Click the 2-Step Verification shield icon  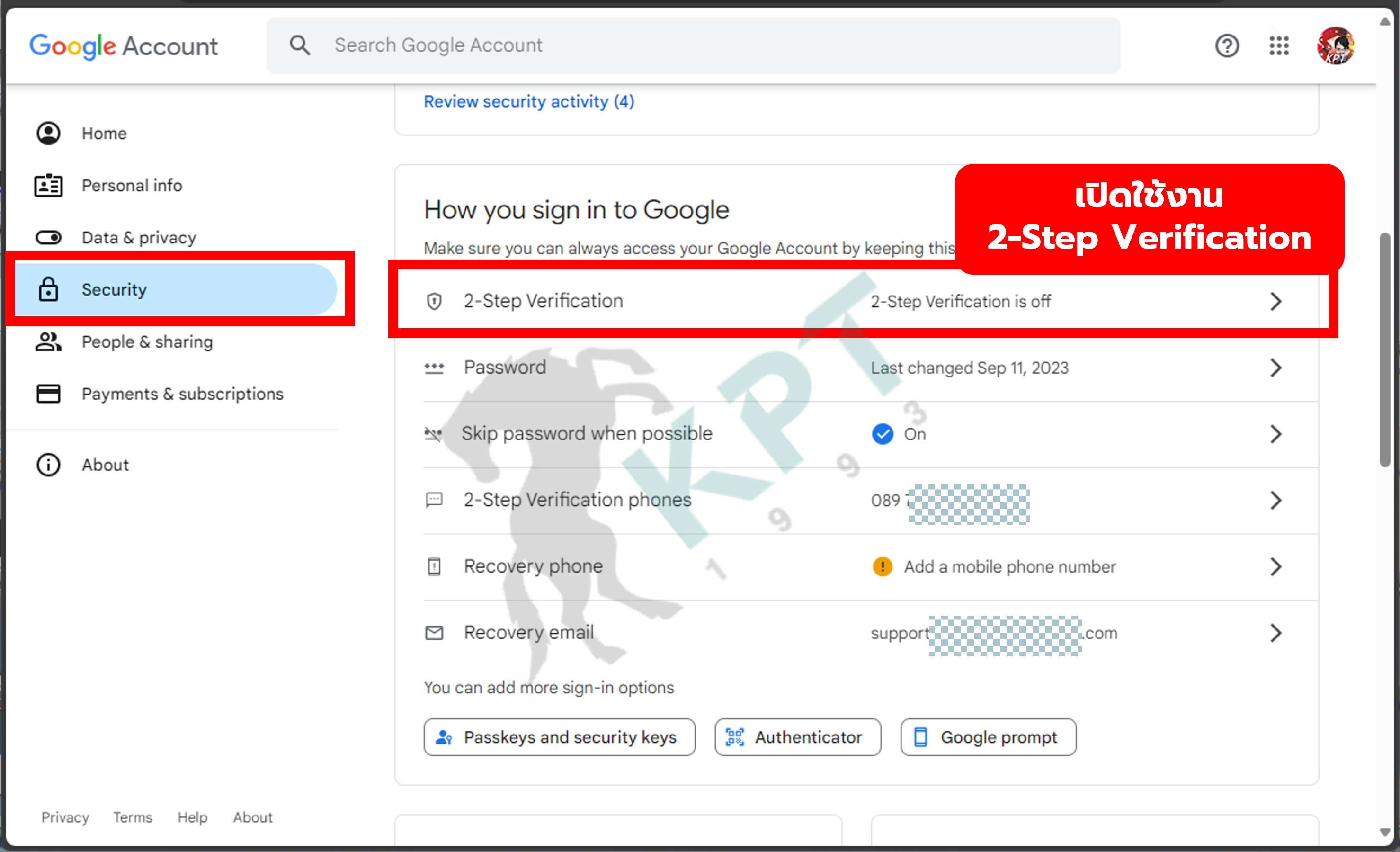coord(434,301)
